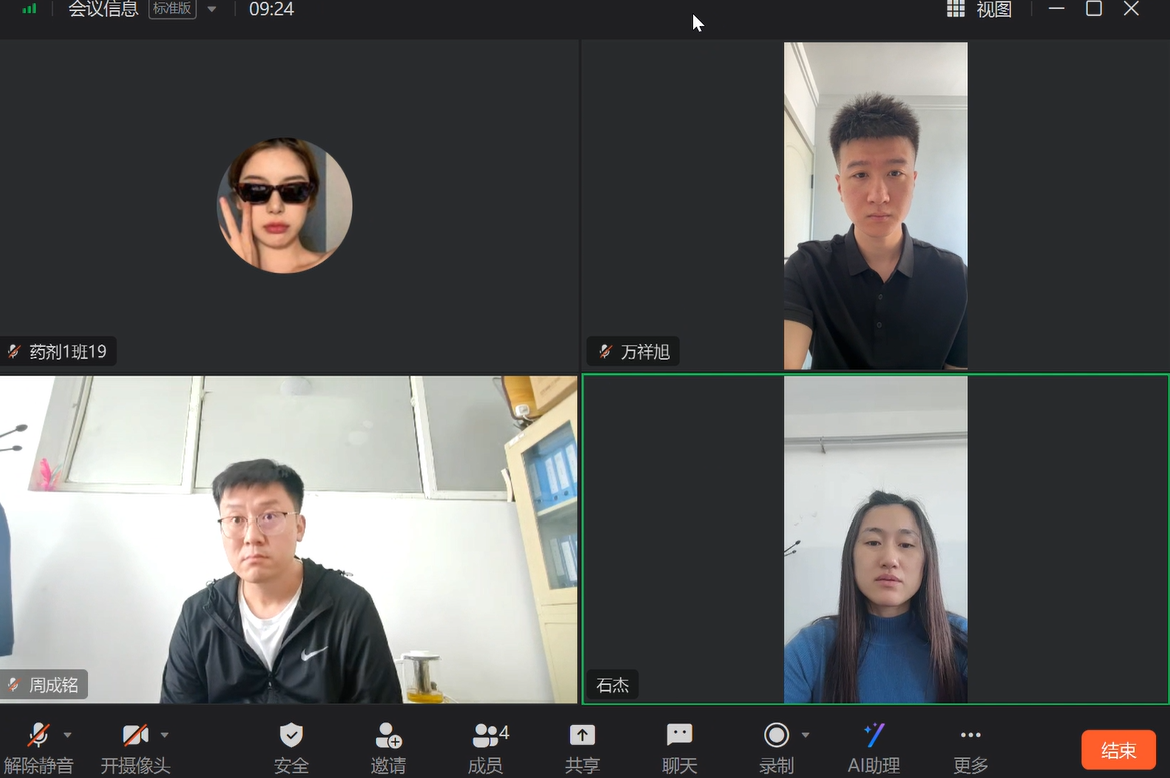This screenshot has width=1170, height=778.
Task: Open the 更多 more options menu
Action: [970, 736]
